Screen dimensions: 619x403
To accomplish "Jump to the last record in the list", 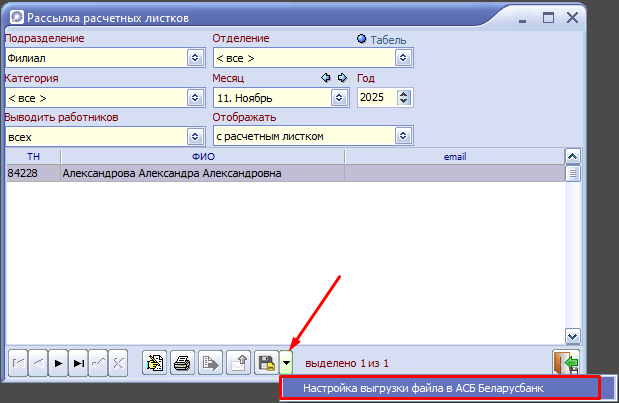I will point(78,363).
